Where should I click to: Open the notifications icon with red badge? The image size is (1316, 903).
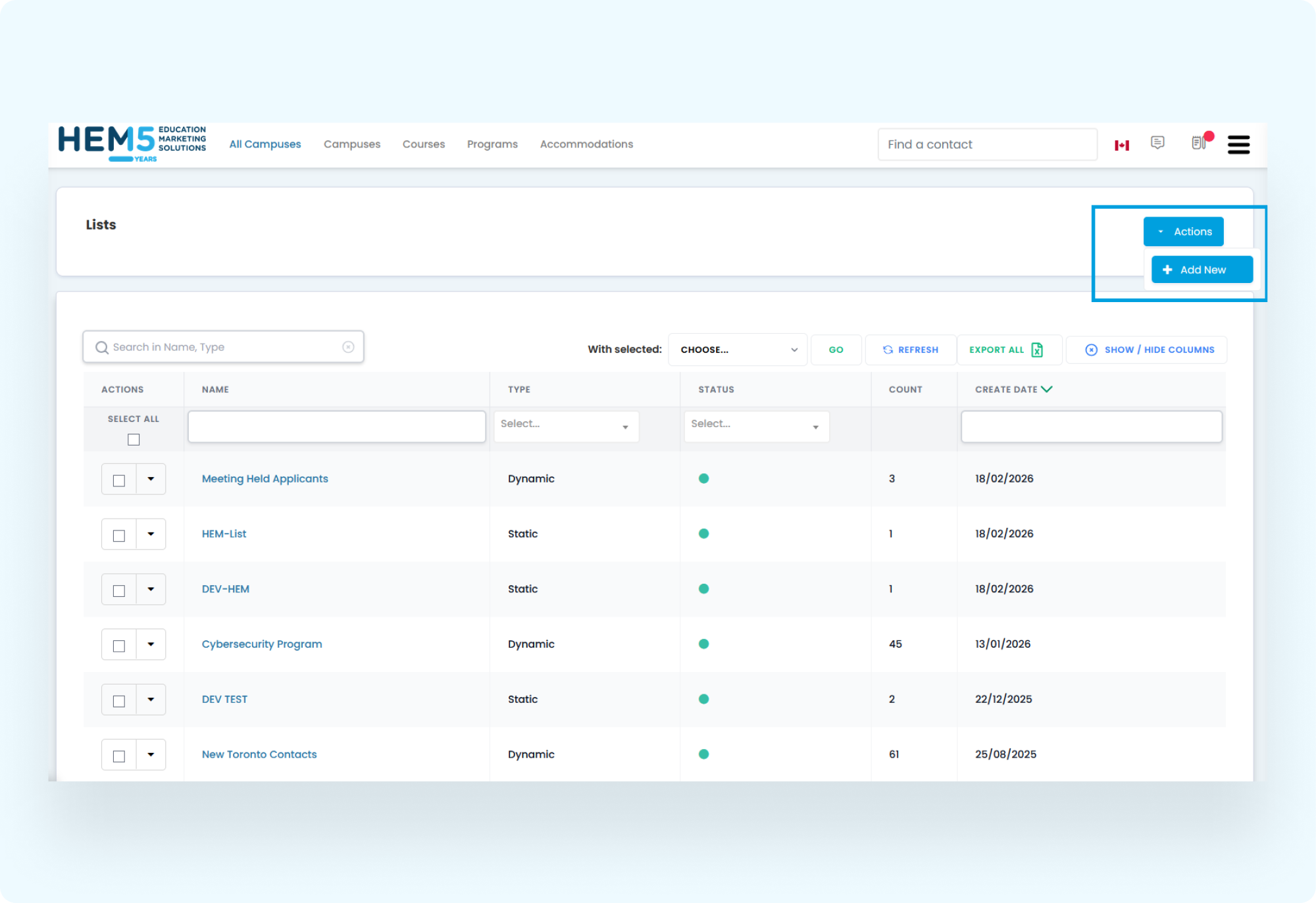point(1200,143)
